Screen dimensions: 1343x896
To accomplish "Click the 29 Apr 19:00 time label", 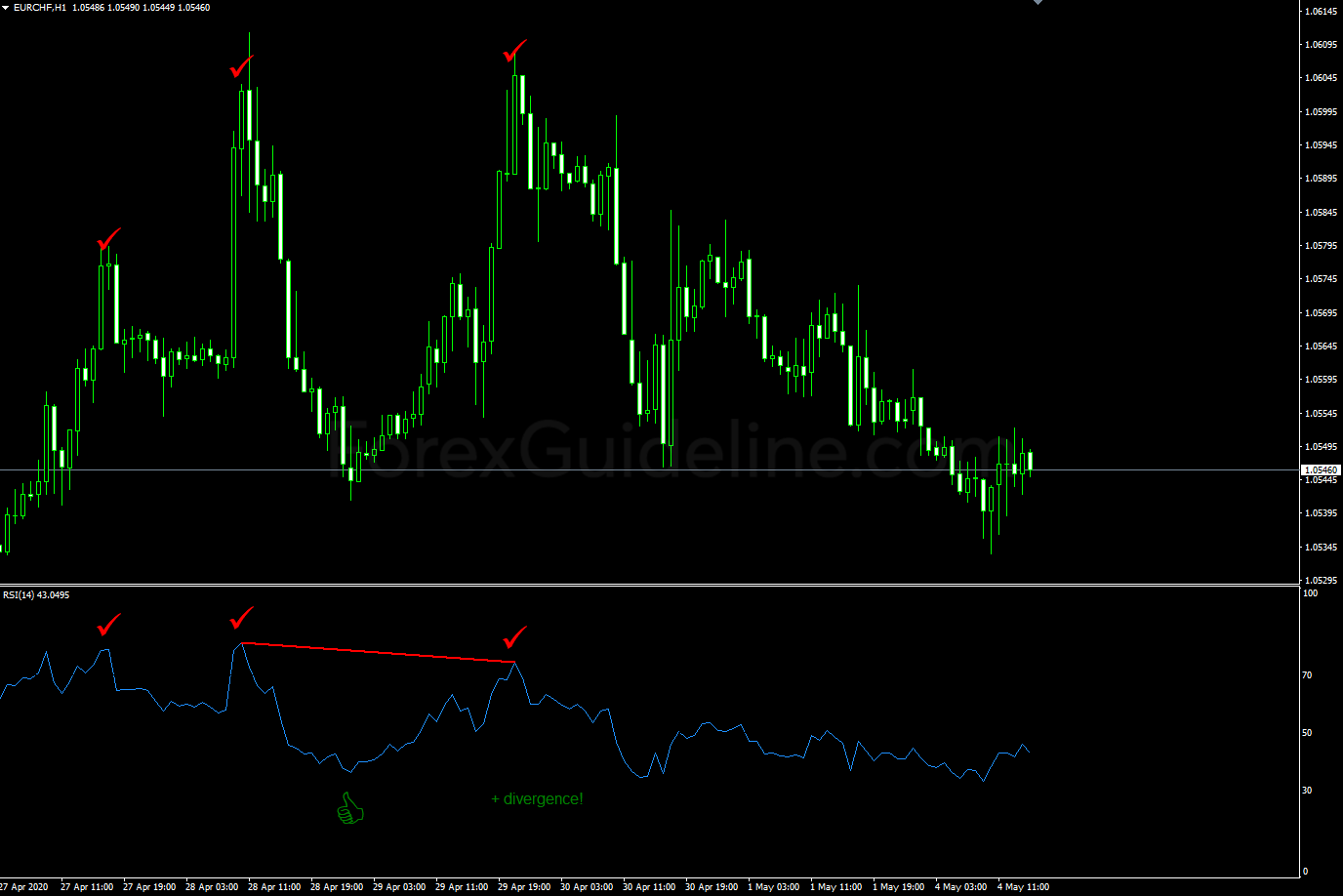I will point(524,887).
